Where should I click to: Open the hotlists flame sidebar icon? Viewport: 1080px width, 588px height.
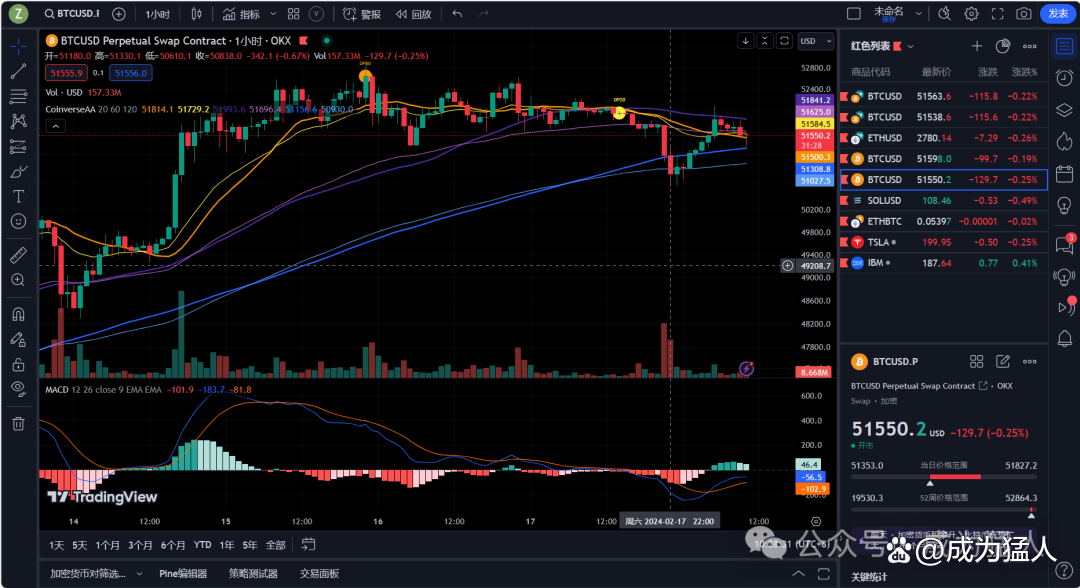(1064, 142)
